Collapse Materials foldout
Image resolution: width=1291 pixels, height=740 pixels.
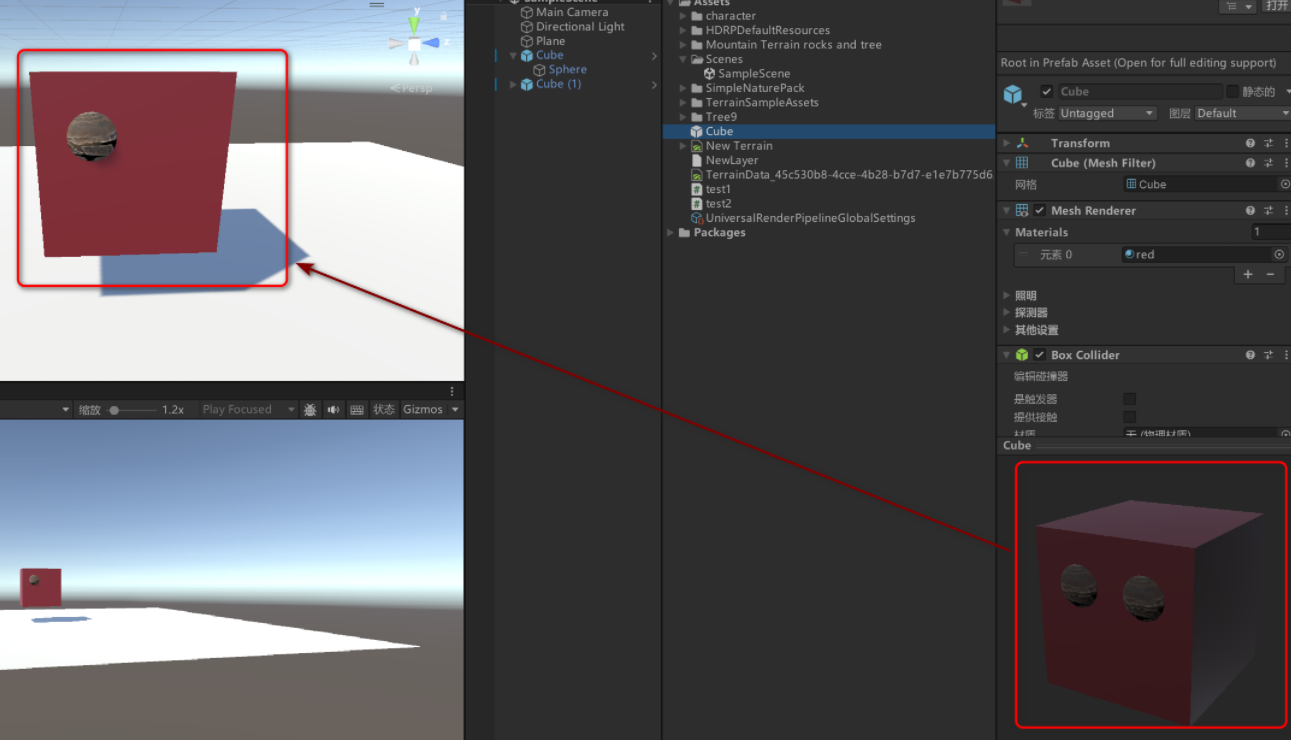click(1007, 233)
